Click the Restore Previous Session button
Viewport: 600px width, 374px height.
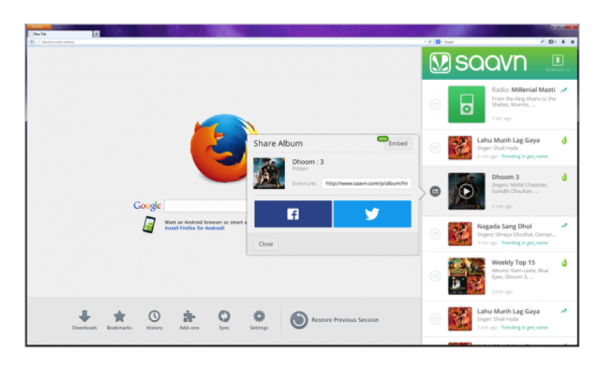coord(334,320)
